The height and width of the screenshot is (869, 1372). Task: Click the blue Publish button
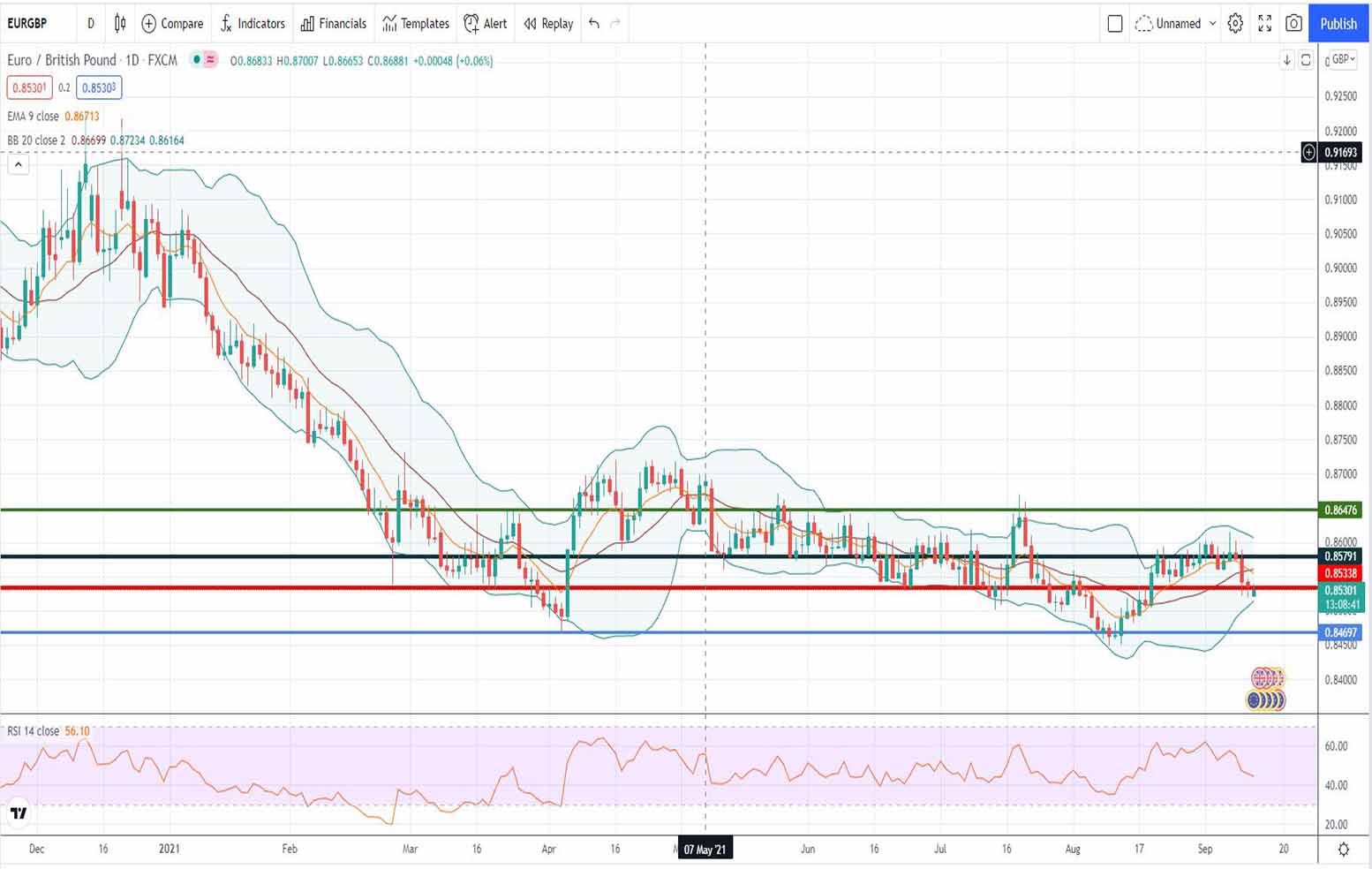[x=1338, y=24]
